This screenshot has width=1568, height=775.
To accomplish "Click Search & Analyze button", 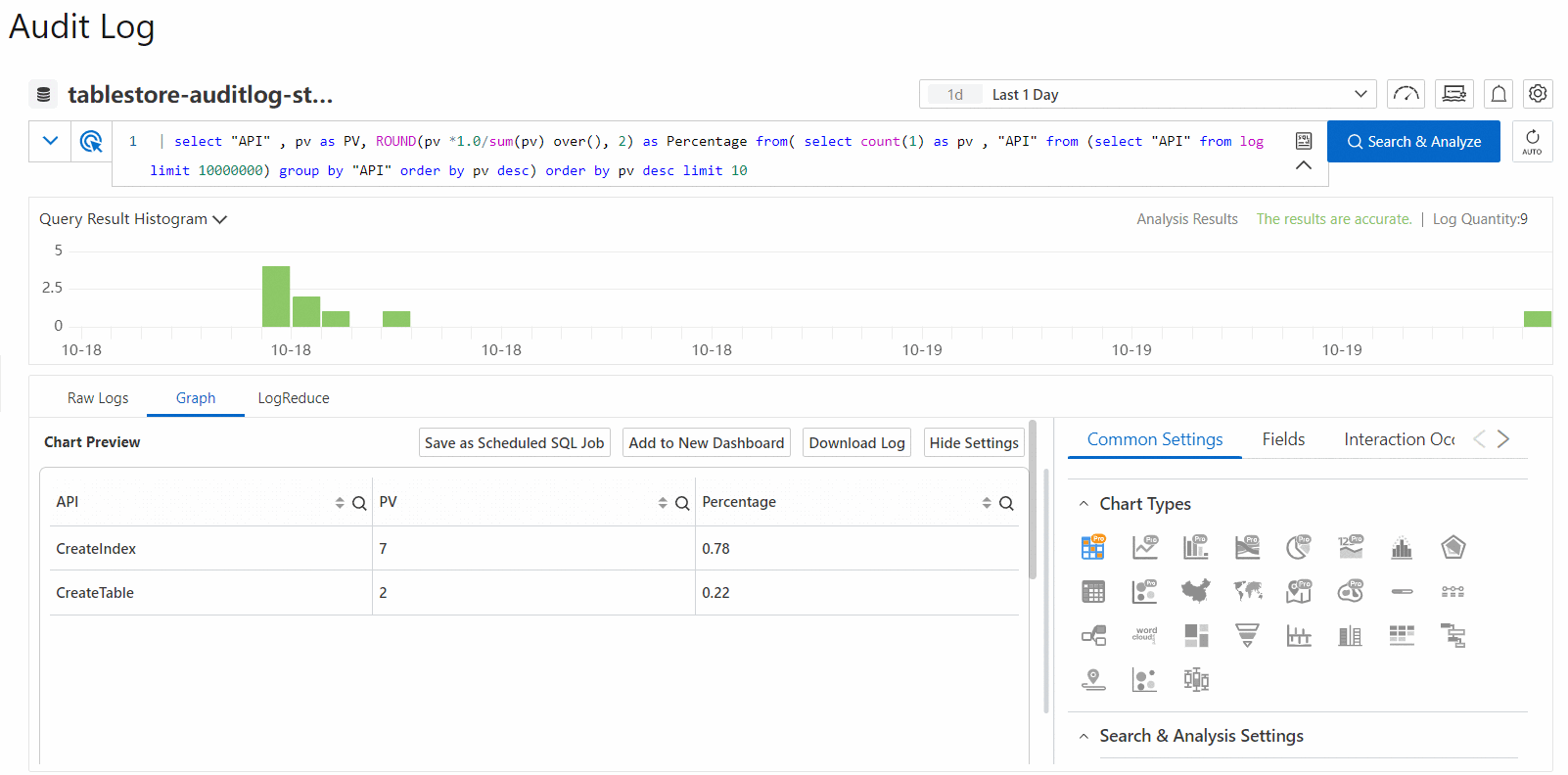I will 1413,141.
